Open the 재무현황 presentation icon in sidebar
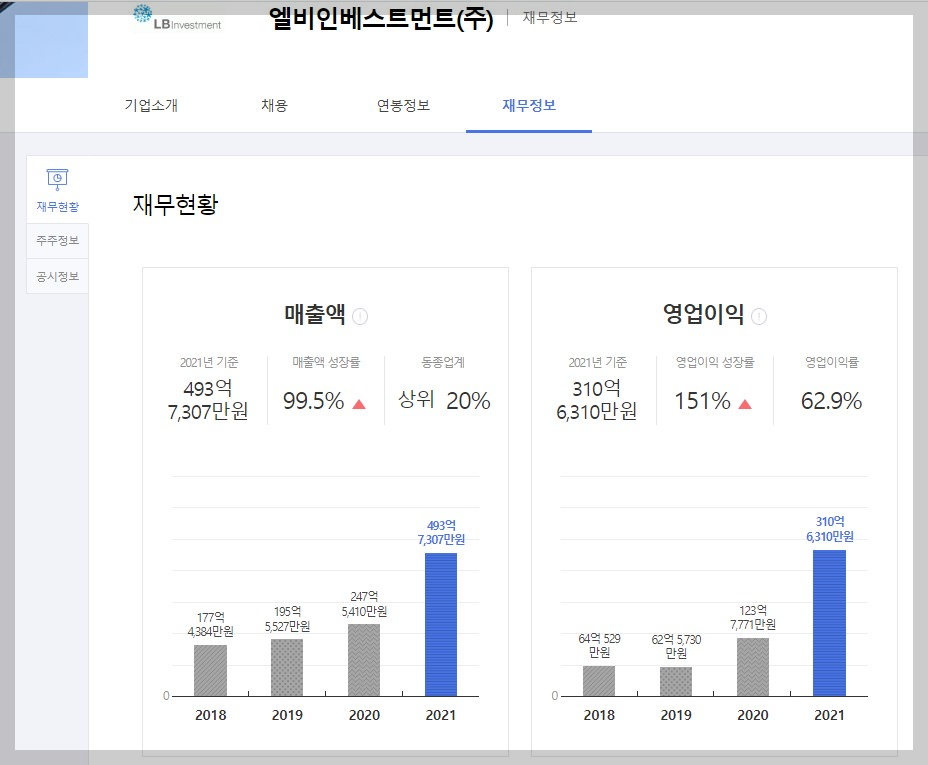 [x=57, y=179]
